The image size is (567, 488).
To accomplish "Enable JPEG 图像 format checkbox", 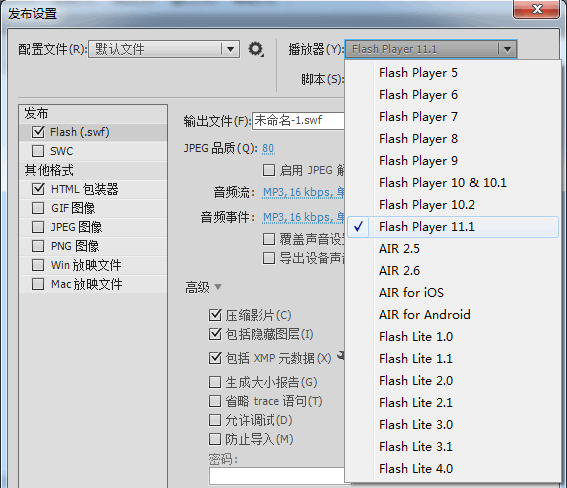I will tap(38, 227).
